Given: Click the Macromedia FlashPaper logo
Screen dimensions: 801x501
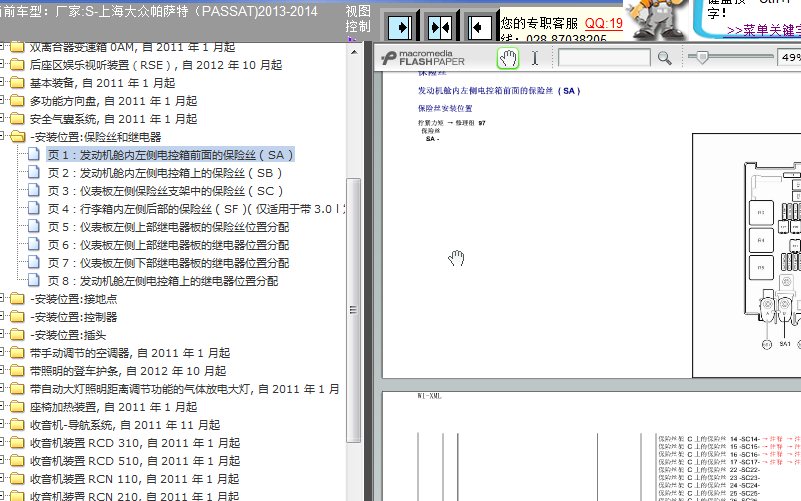Looking at the screenshot, I should (x=423, y=58).
